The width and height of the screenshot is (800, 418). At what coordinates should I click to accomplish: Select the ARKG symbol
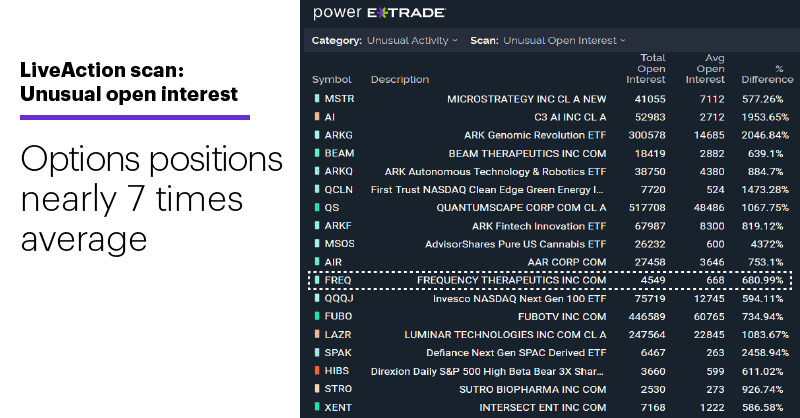coord(338,135)
